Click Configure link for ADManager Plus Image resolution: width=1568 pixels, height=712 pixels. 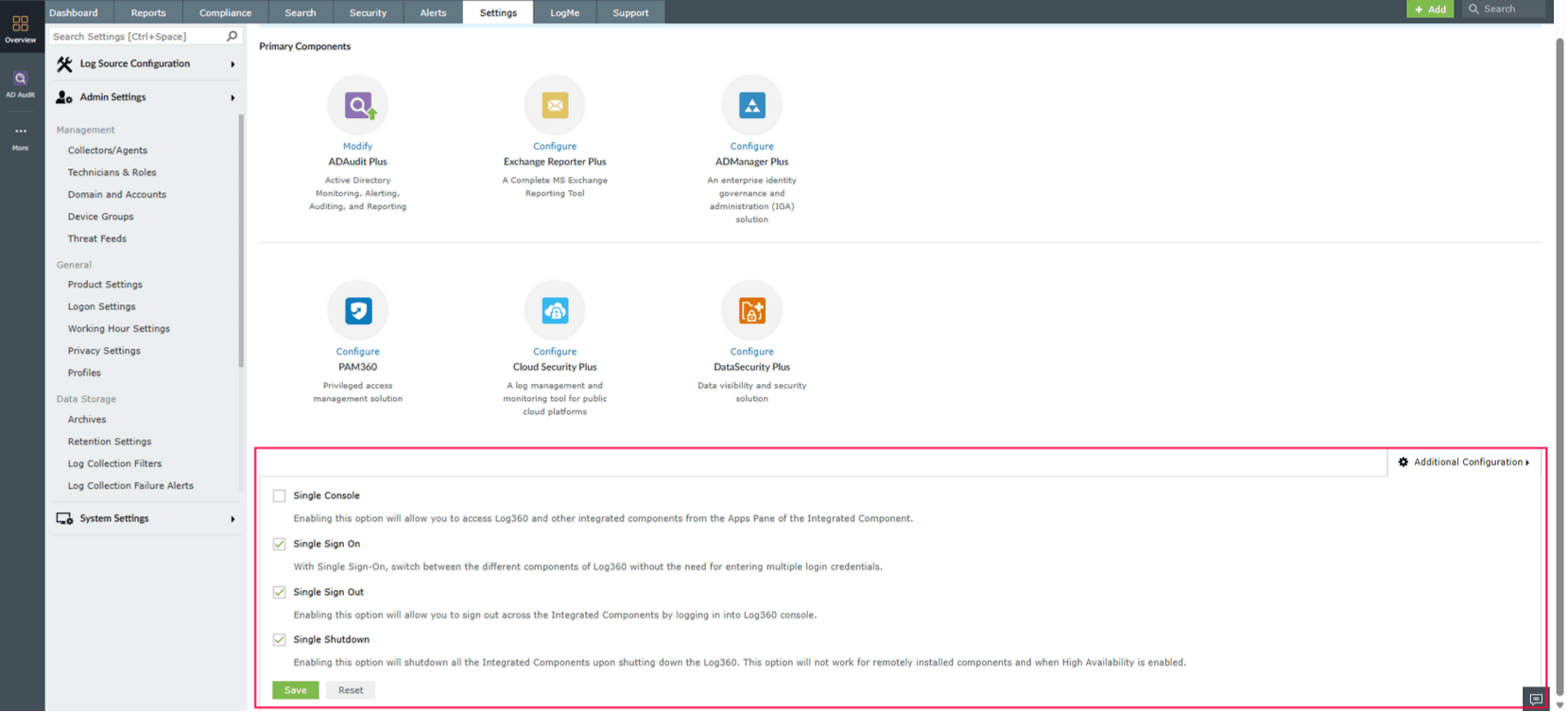[x=752, y=147]
